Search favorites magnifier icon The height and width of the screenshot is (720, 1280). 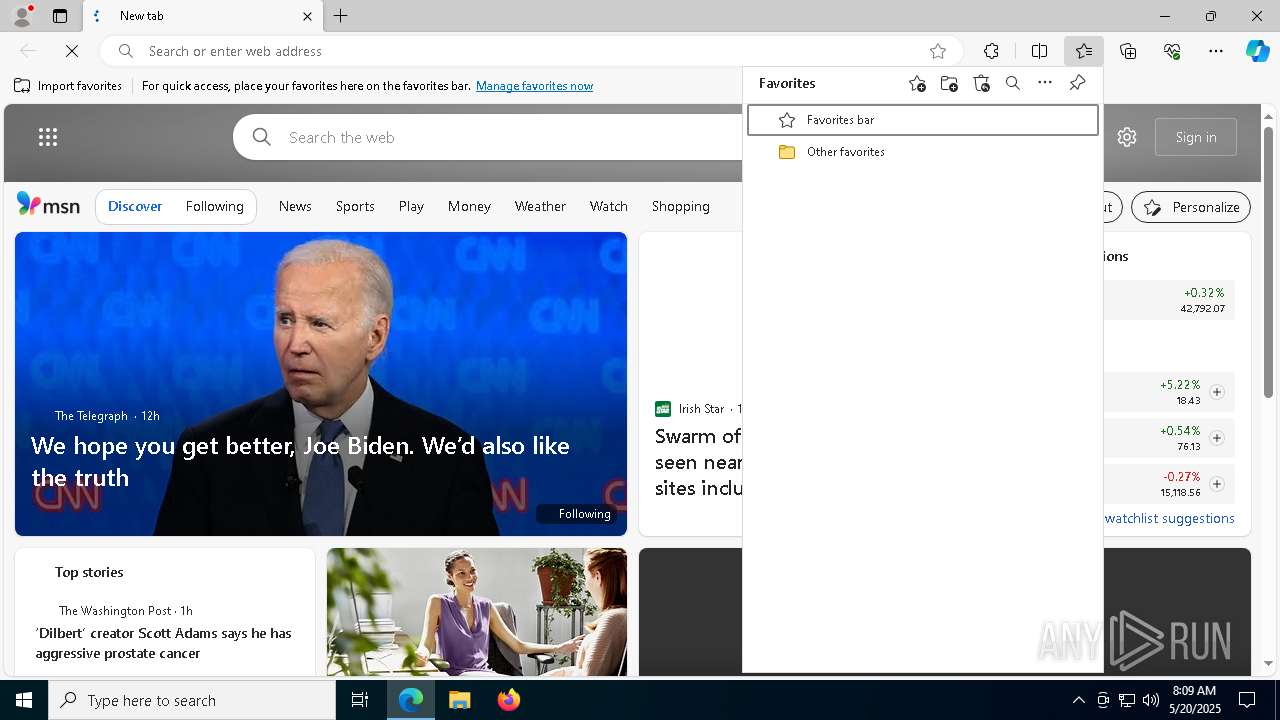(x=1013, y=84)
